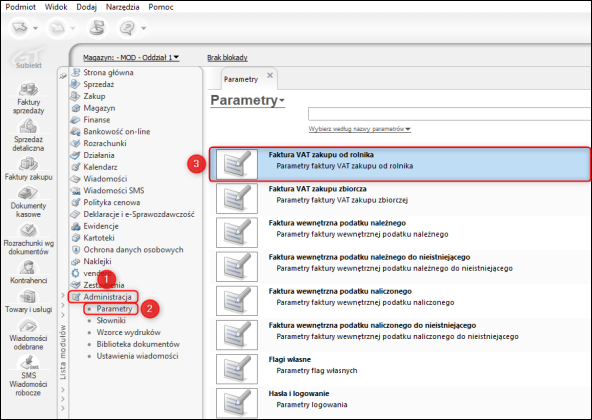
Task: Click the parameter search input field
Action: click(449, 114)
